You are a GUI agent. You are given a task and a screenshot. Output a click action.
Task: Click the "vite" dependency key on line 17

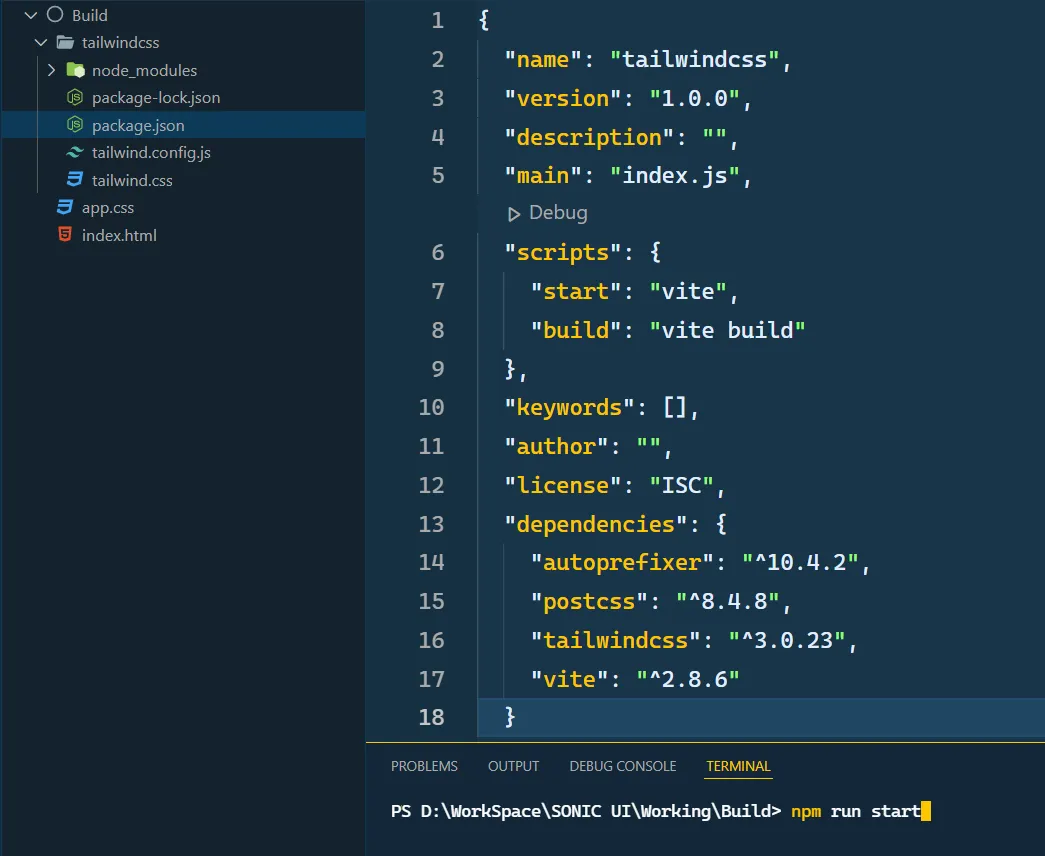click(568, 679)
